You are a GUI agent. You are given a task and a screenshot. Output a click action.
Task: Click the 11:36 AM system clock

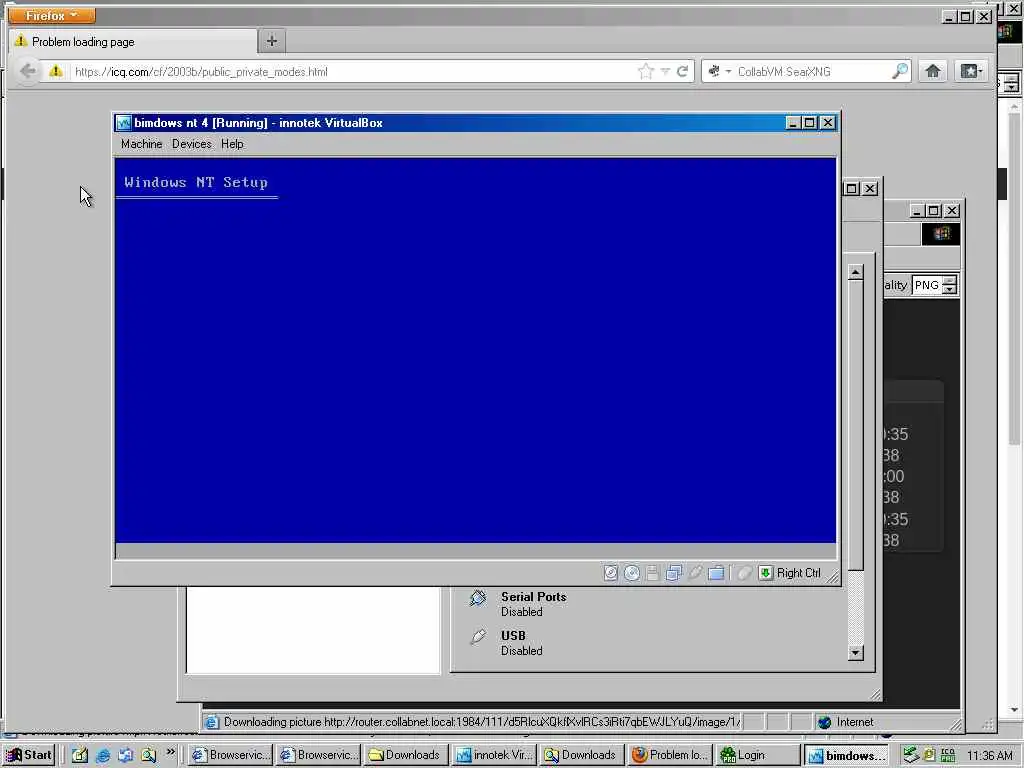pos(989,755)
